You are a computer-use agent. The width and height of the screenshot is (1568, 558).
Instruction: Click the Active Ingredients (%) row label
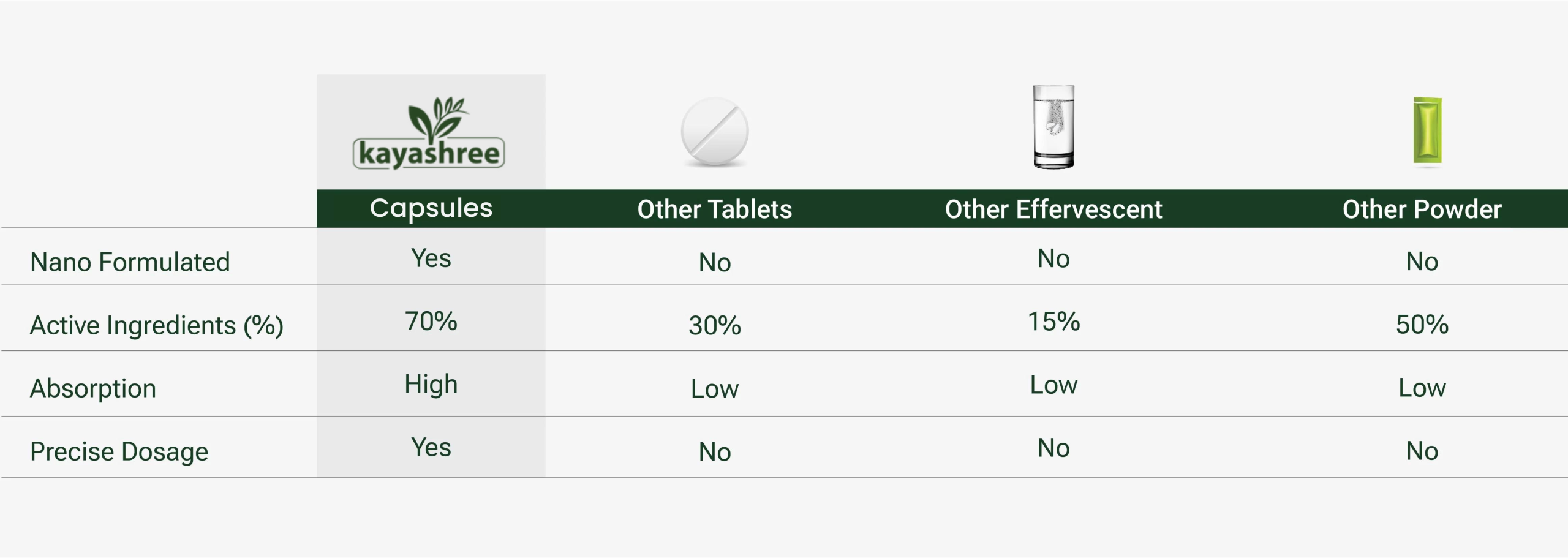157,325
